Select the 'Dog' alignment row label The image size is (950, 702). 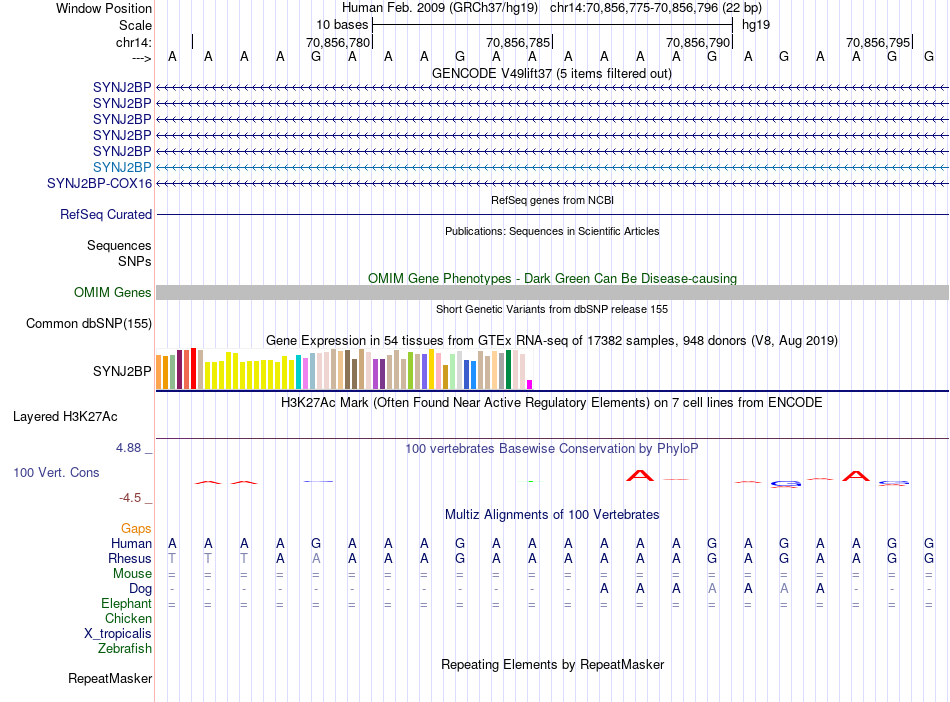[140, 589]
